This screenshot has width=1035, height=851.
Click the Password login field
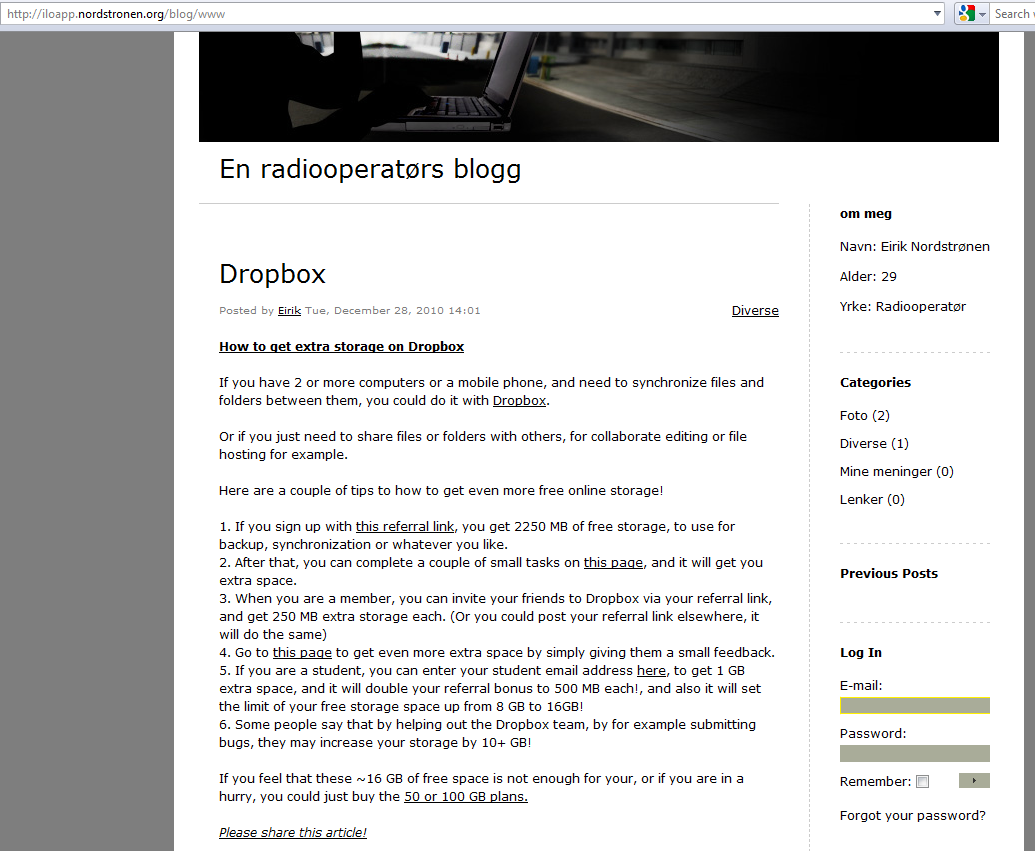914,753
